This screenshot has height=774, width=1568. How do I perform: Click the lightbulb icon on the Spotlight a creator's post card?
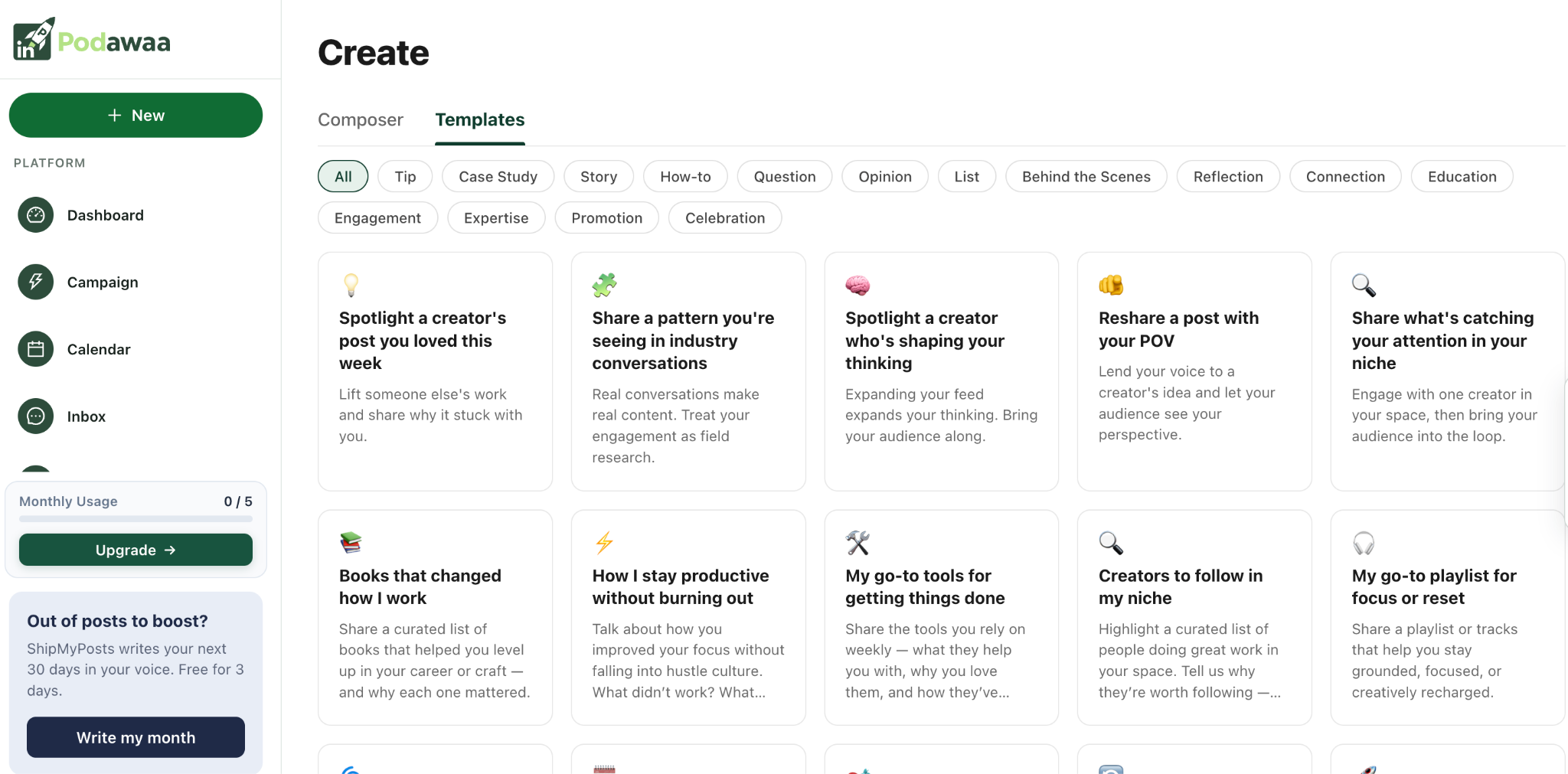351,285
